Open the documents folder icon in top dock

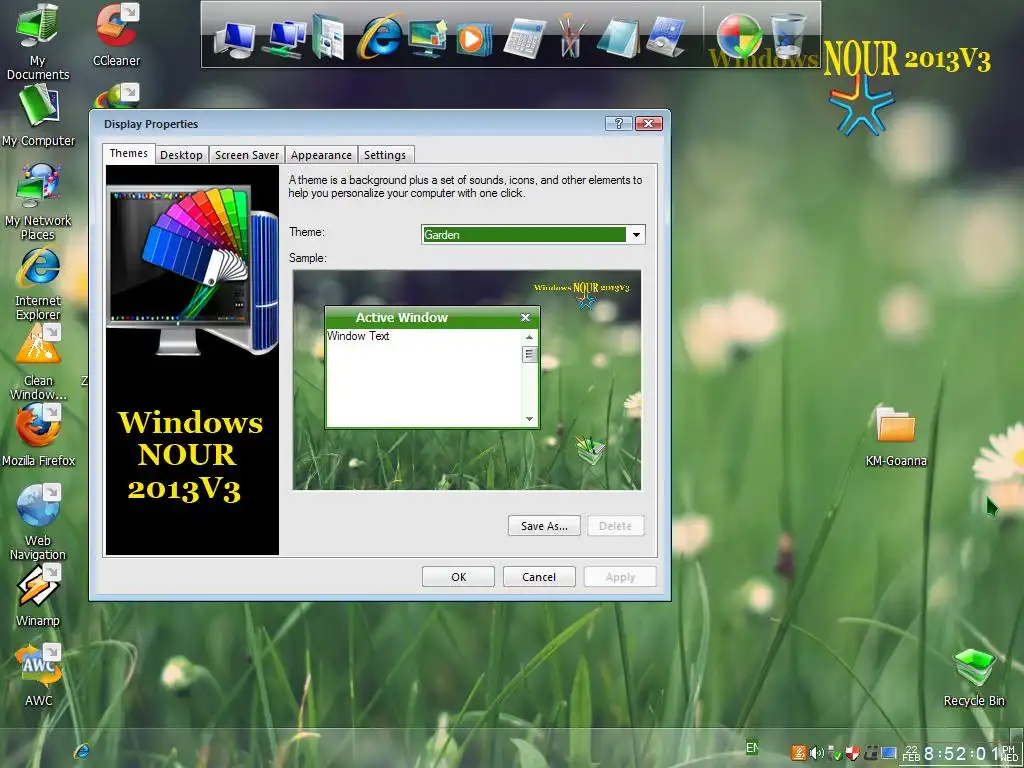click(328, 37)
